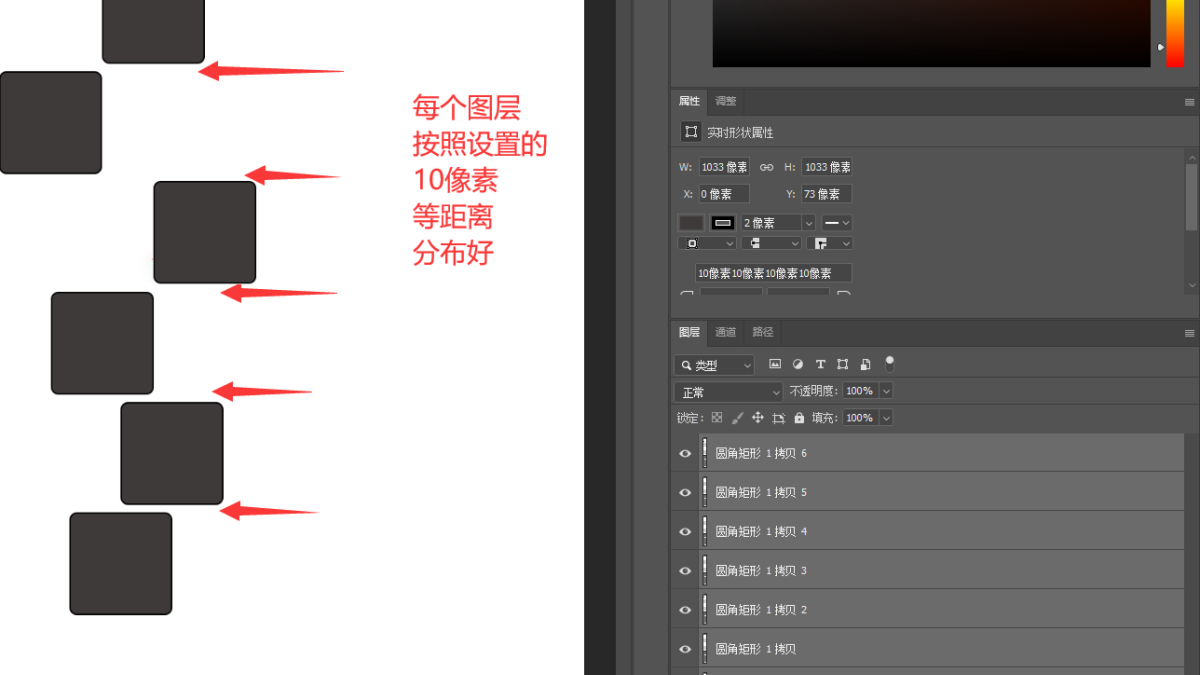Switch to the 调整 tab
Screen dimensions: 1200x675
click(x=726, y=101)
